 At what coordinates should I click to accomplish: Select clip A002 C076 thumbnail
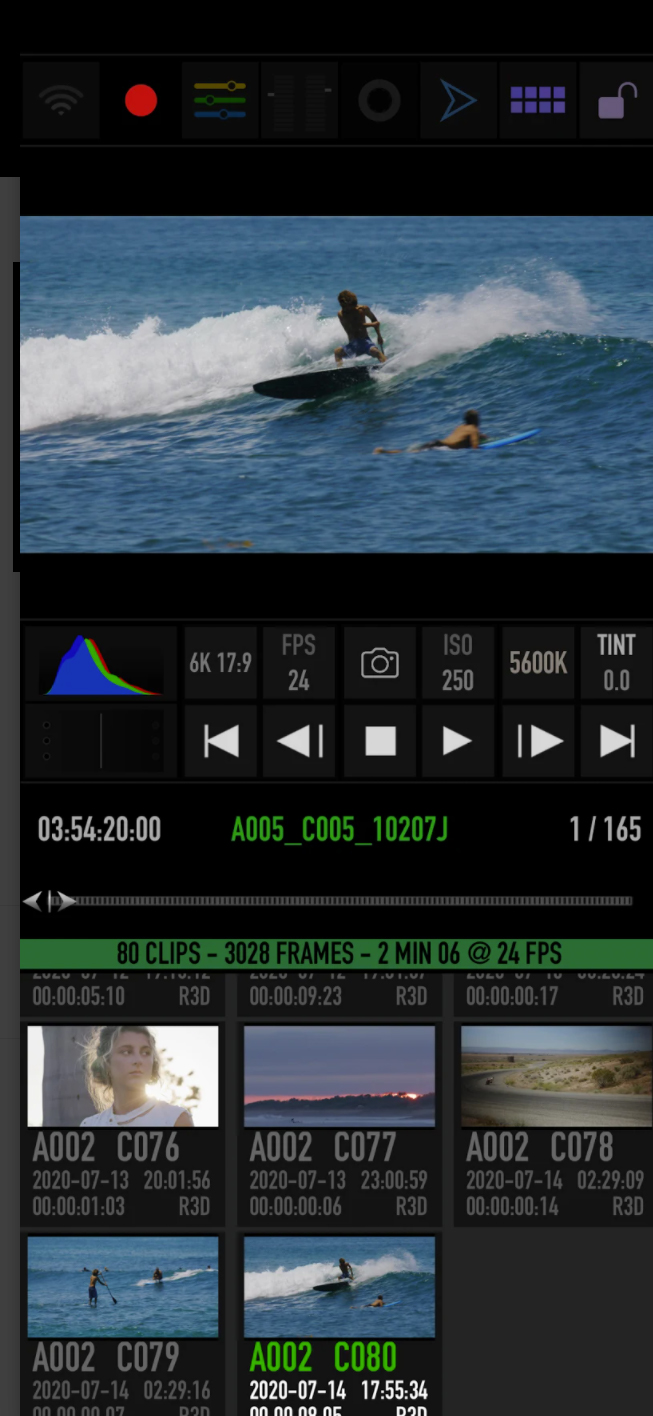pyautogui.click(x=123, y=1076)
